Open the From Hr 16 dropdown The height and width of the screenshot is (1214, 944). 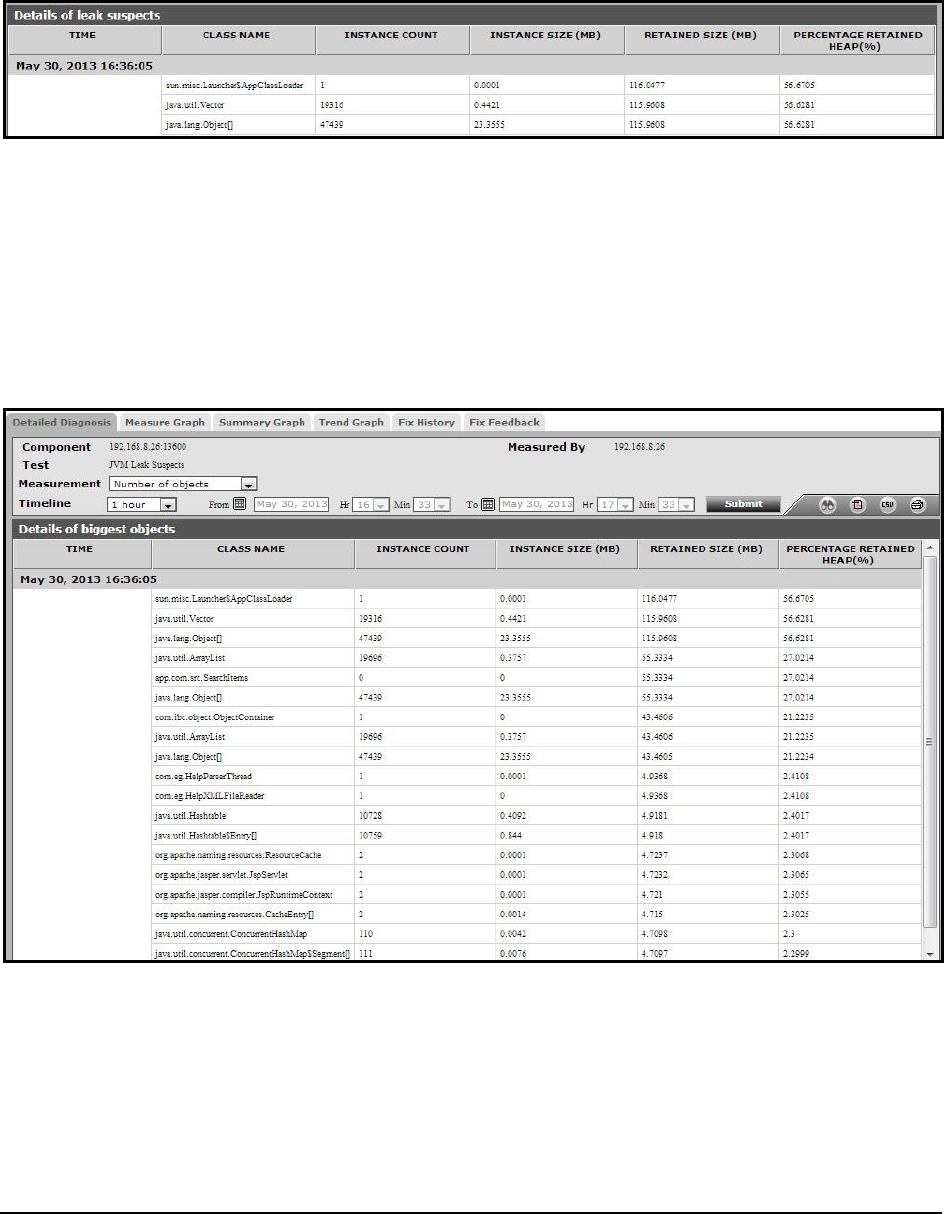coord(373,504)
